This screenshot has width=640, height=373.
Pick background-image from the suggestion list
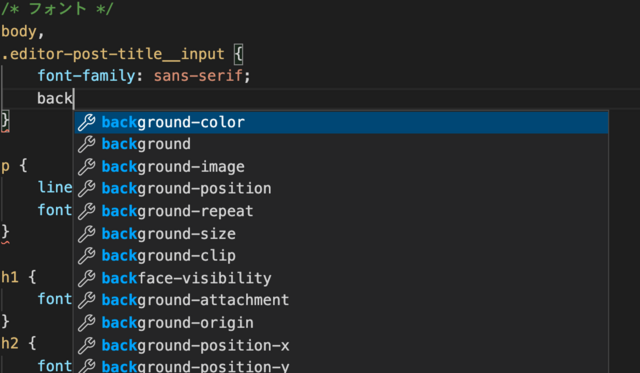341,167
